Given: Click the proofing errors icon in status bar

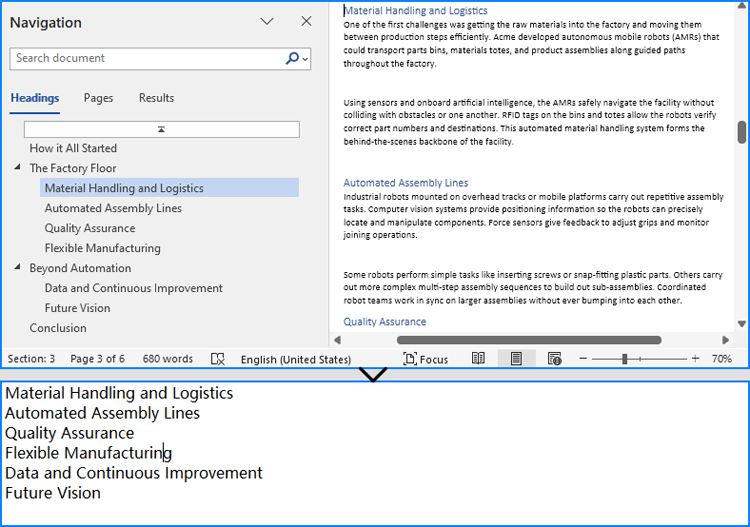Looking at the screenshot, I should tap(218, 359).
